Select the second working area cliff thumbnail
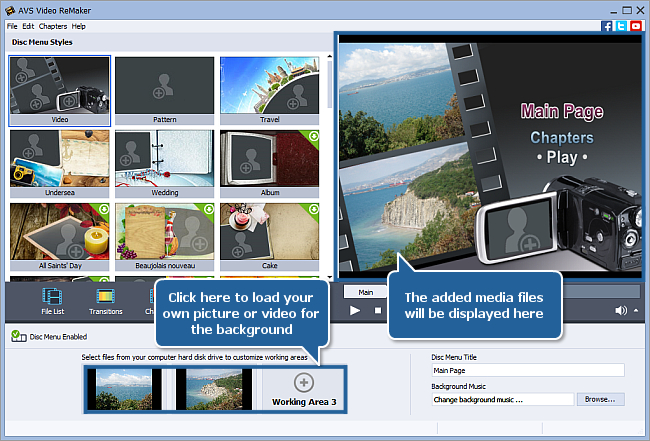 (x=214, y=389)
